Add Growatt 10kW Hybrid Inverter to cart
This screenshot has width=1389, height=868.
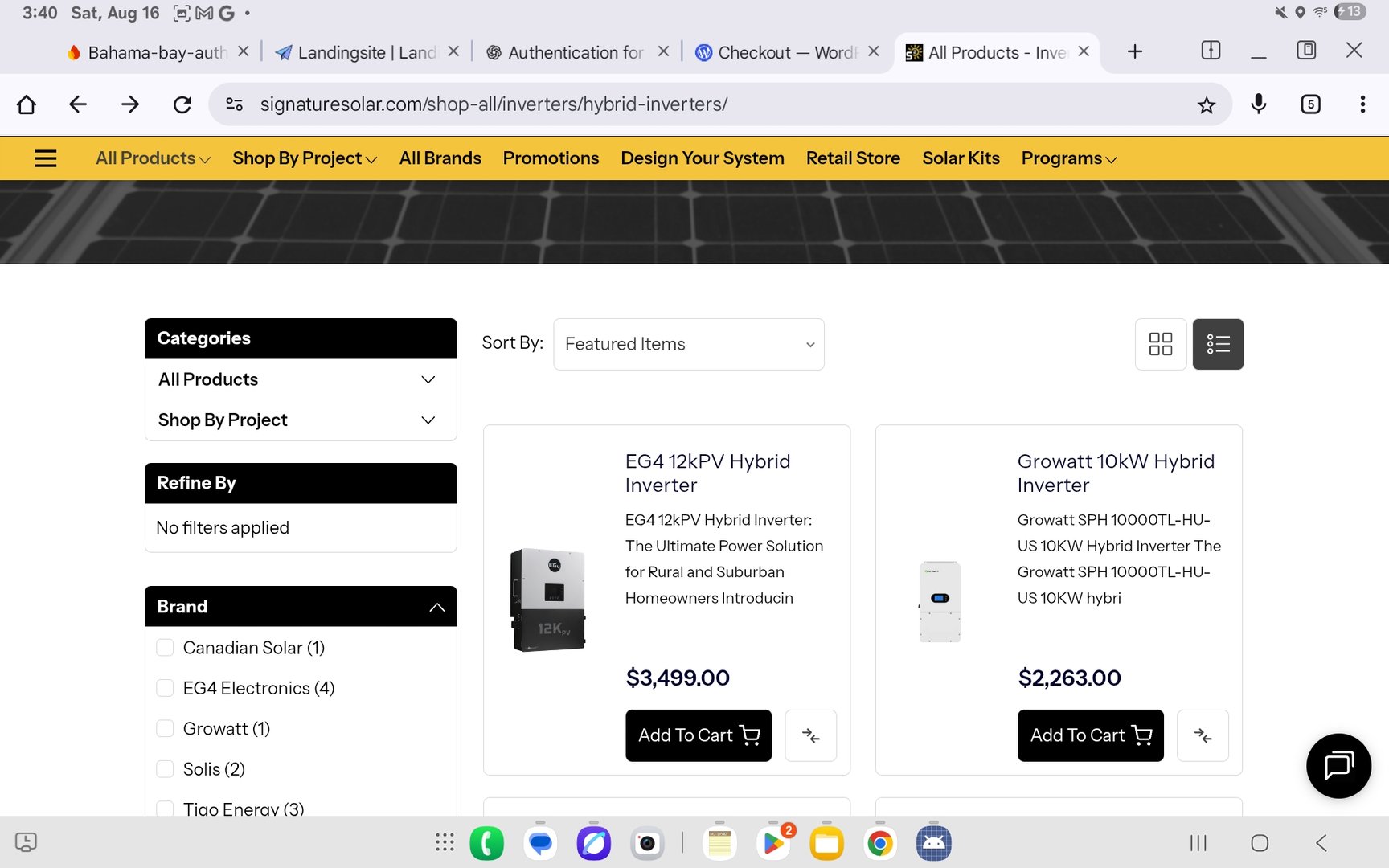pyautogui.click(x=1090, y=735)
